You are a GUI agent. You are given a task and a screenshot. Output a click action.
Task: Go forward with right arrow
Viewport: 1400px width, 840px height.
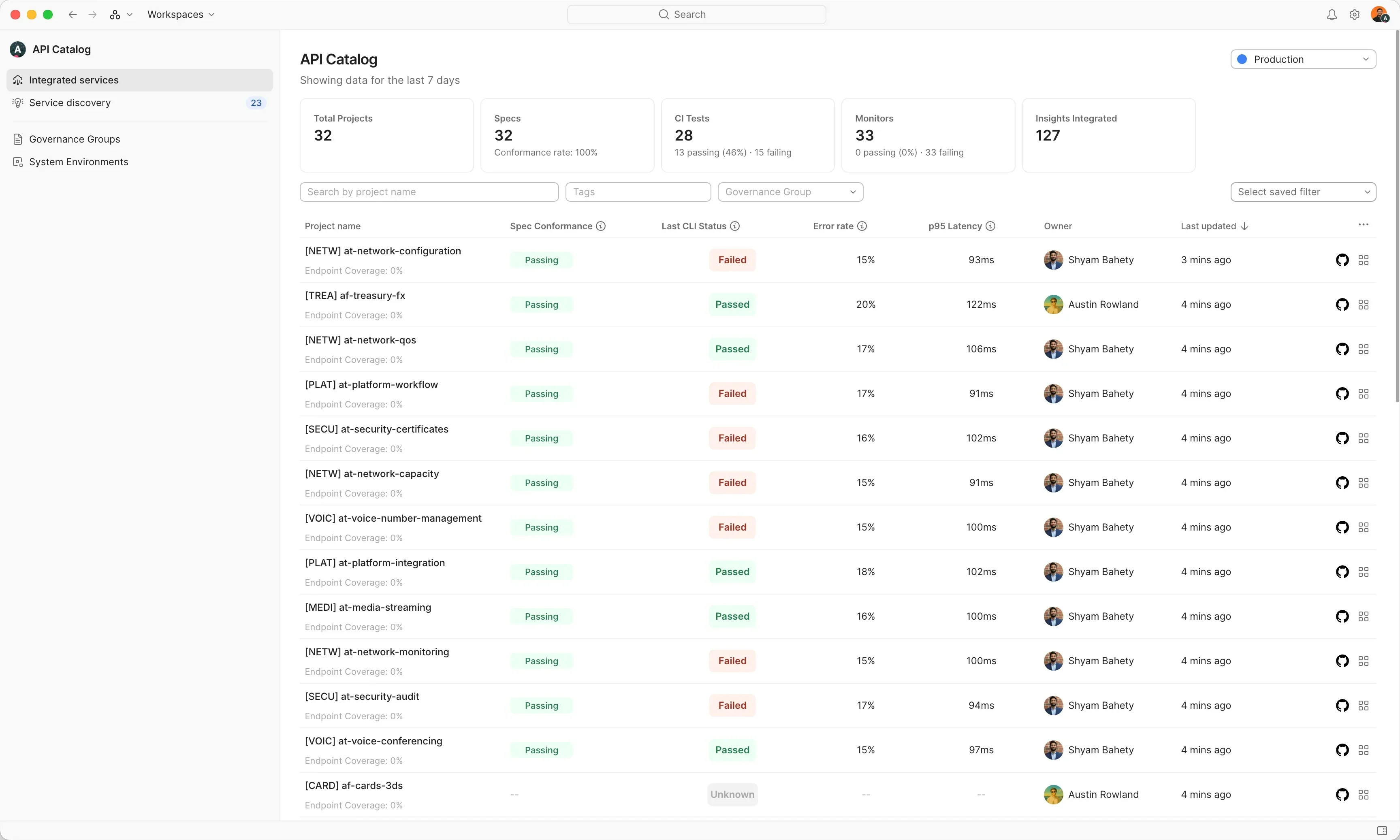[x=92, y=15]
